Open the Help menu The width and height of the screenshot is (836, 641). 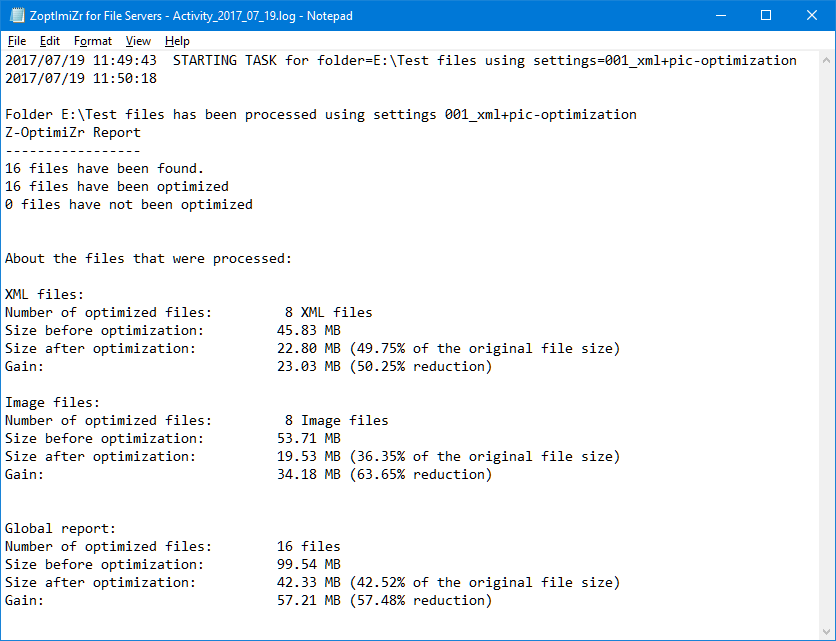(177, 41)
